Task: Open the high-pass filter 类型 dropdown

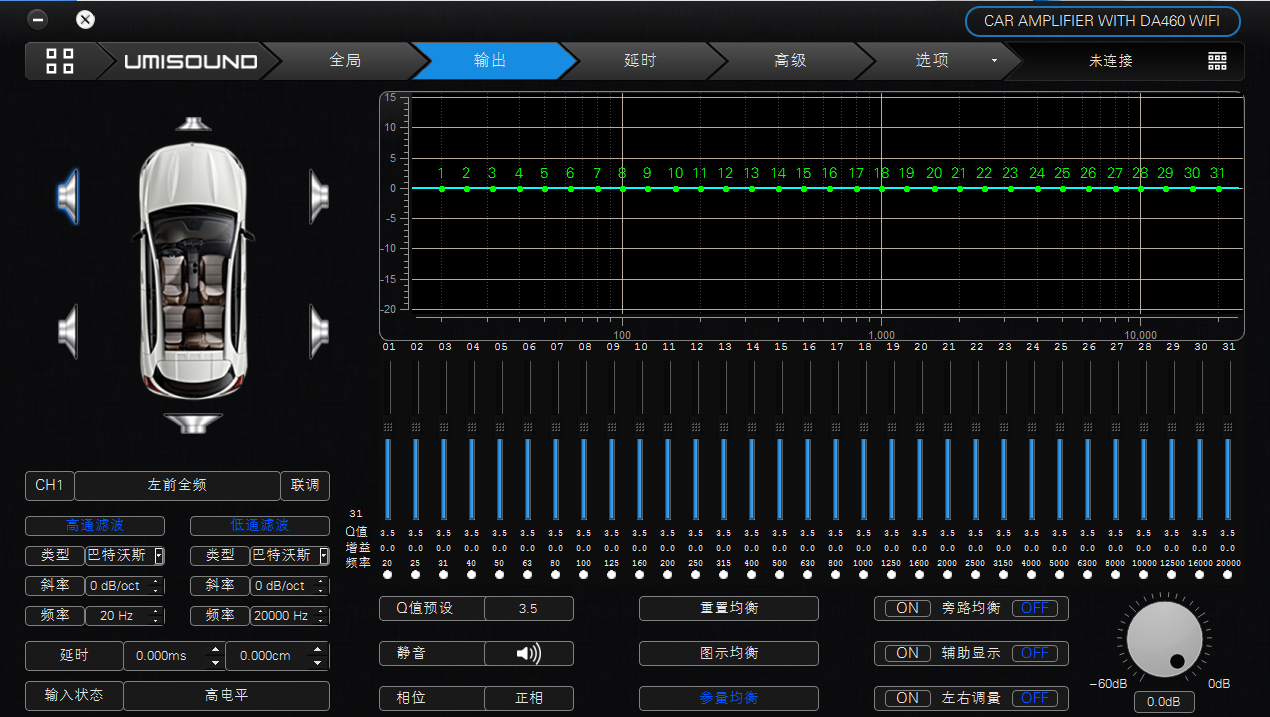Action: (159, 555)
